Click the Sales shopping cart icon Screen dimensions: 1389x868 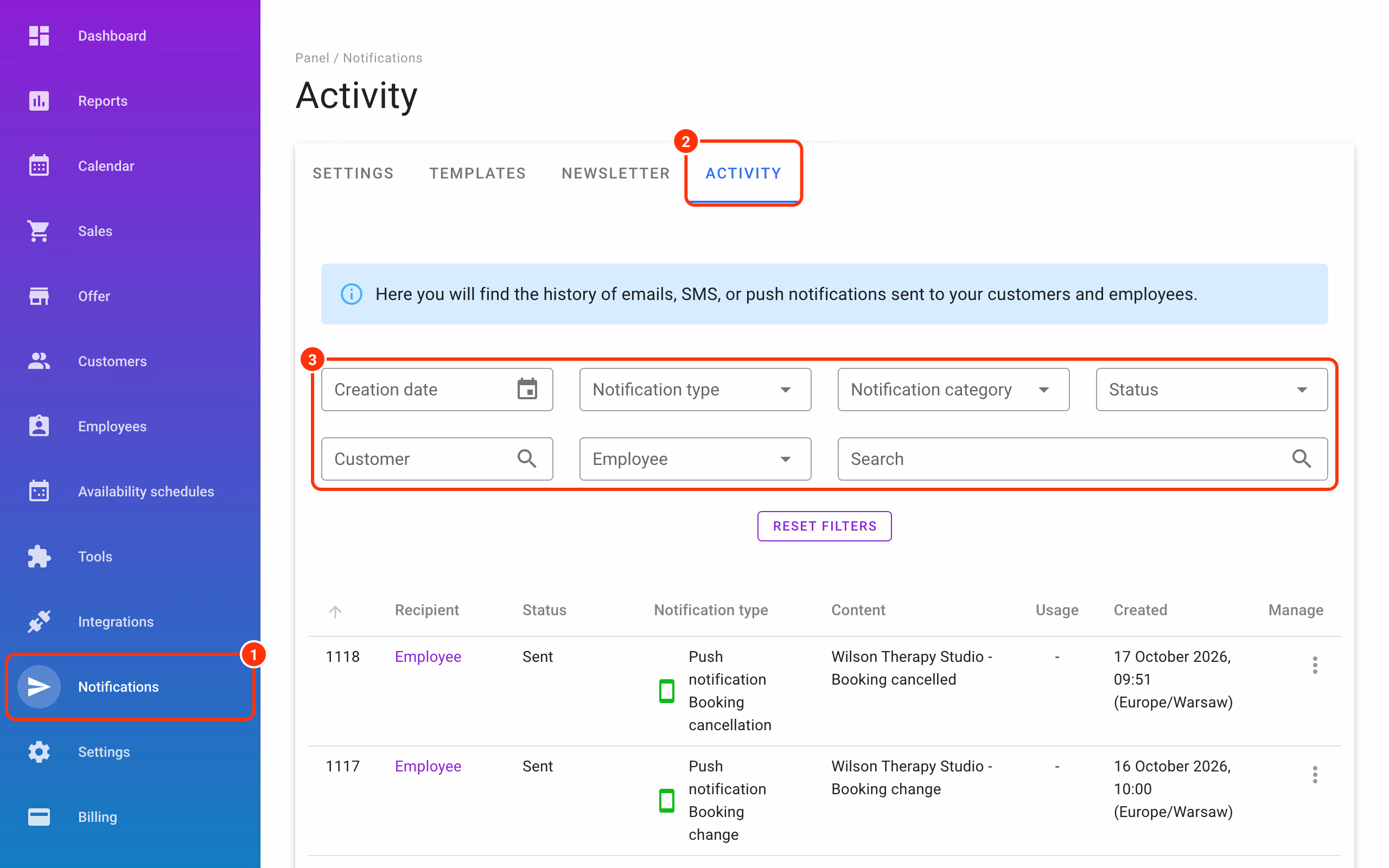[39, 231]
